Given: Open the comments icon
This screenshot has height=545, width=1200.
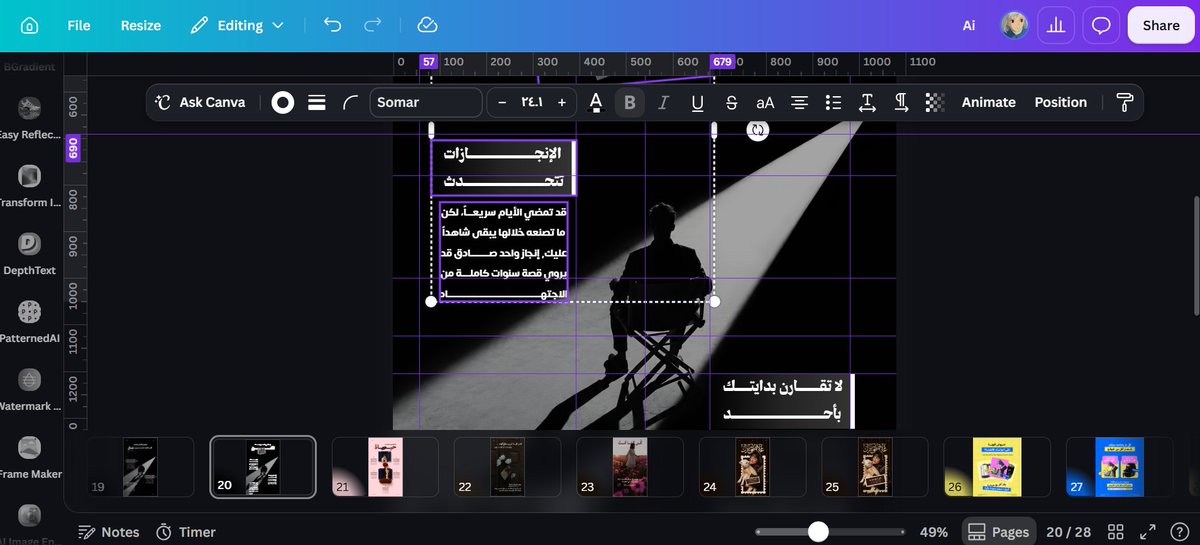Looking at the screenshot, I should [x=1101, y=26].
